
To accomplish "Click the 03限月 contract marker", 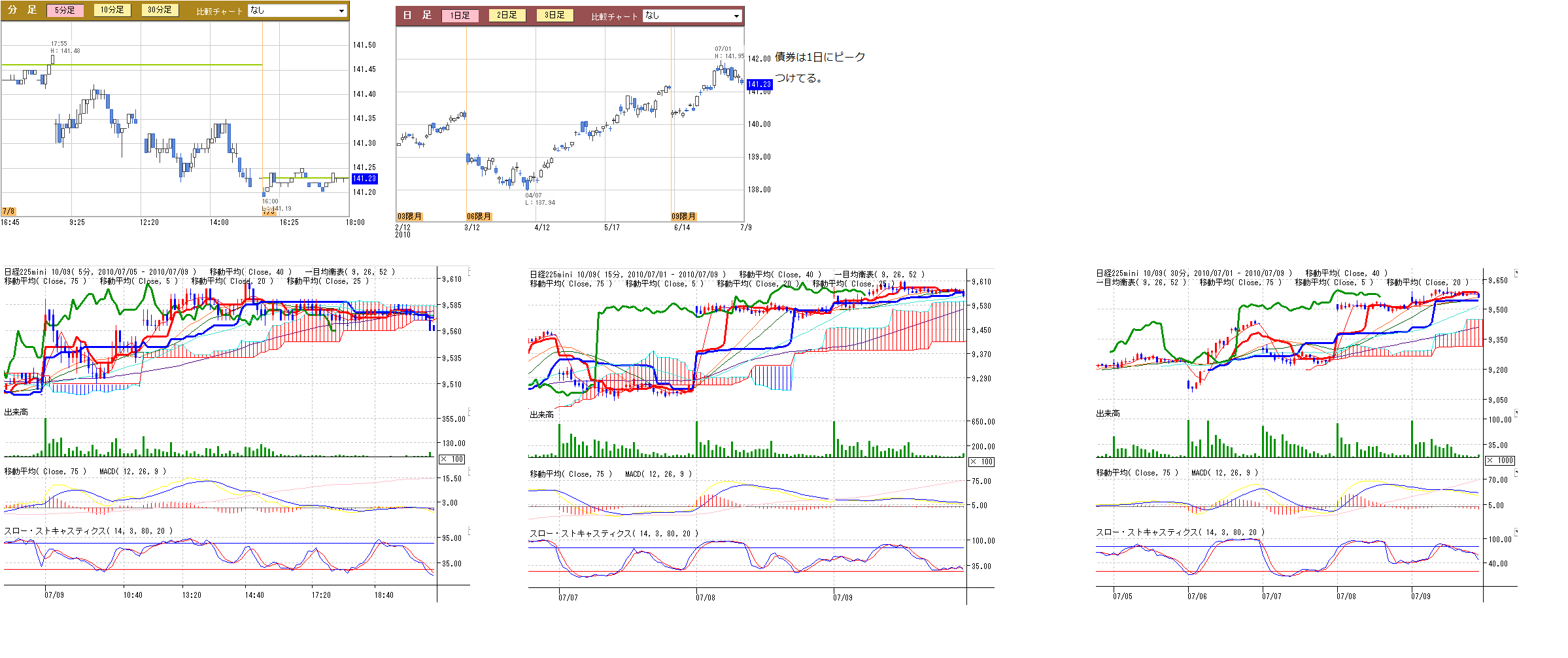I will (409, 216).
